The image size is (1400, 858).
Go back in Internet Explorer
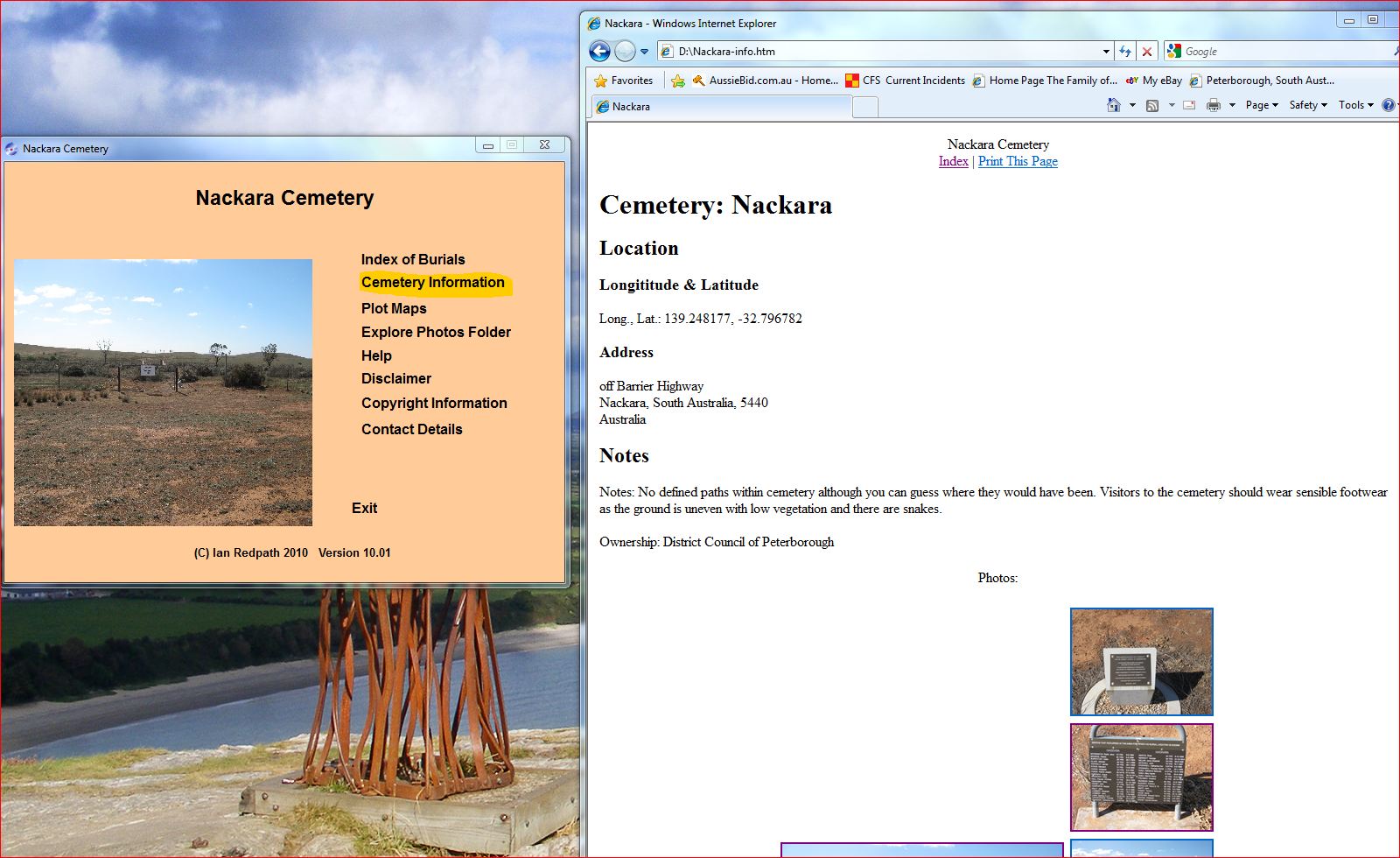[x=599, y=51]
